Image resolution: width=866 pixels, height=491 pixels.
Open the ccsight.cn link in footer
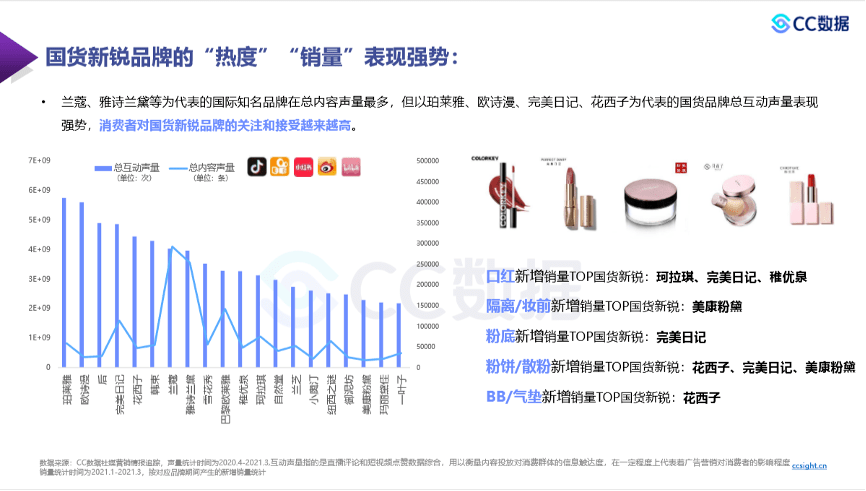(x=809, y=466)
